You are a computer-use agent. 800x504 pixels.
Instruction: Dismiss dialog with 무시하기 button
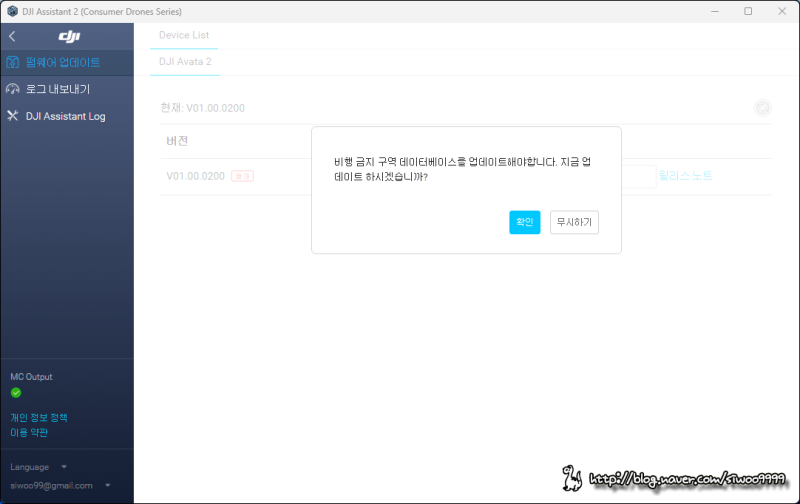(574, 222)
